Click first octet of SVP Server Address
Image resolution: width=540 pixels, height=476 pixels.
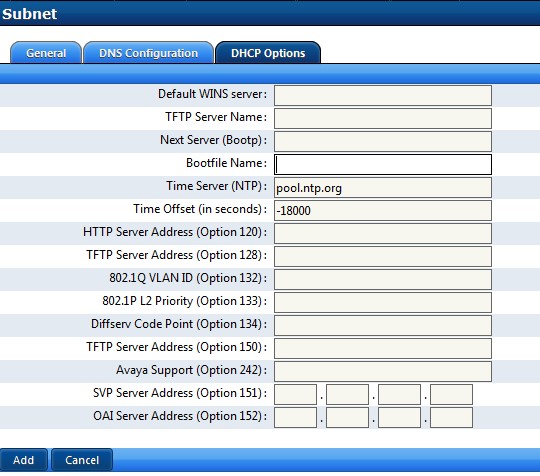point(295,394)
